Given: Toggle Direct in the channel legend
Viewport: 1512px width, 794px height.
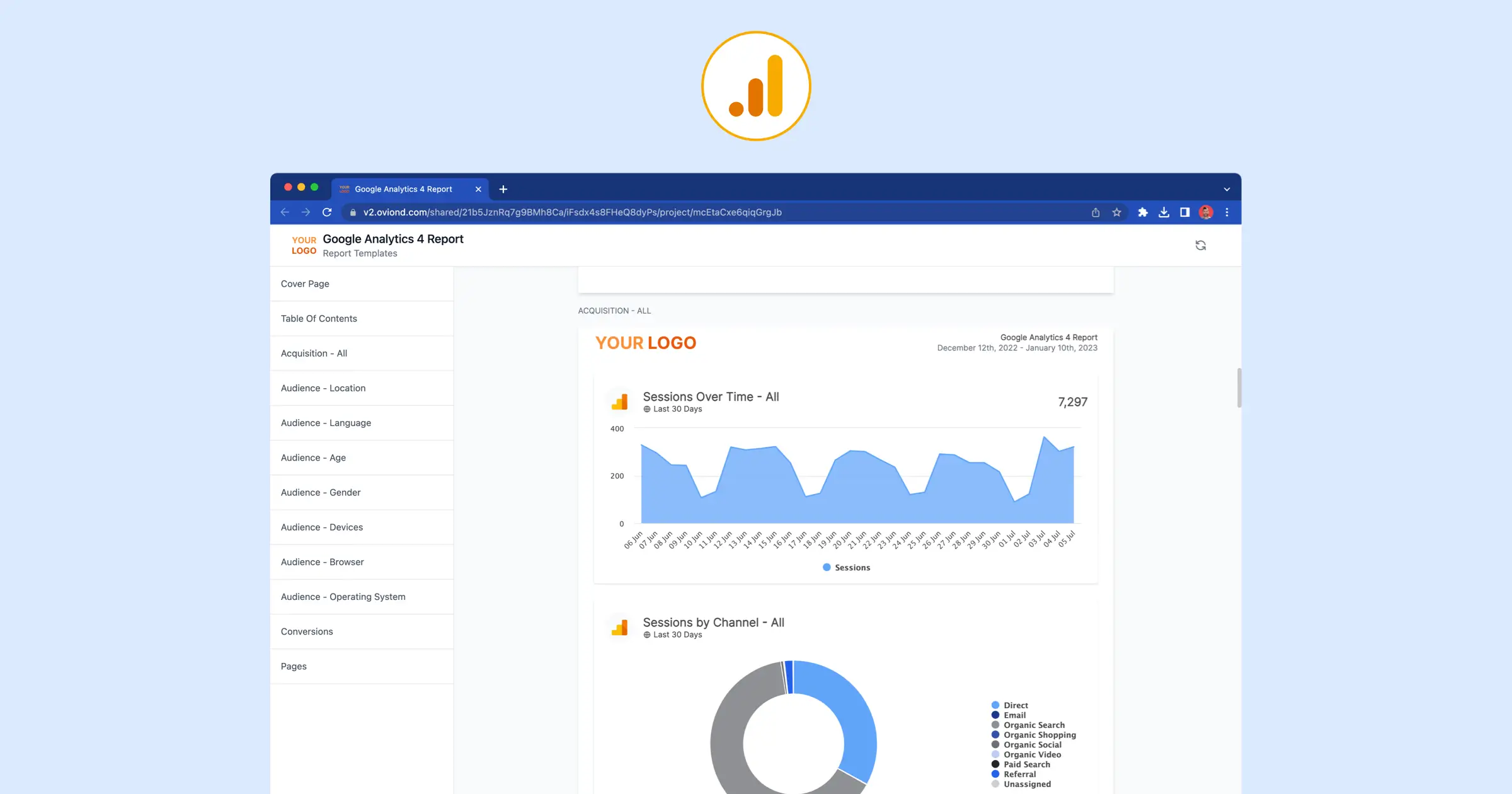Looking at the screenshot, I should click(1010, 705).
